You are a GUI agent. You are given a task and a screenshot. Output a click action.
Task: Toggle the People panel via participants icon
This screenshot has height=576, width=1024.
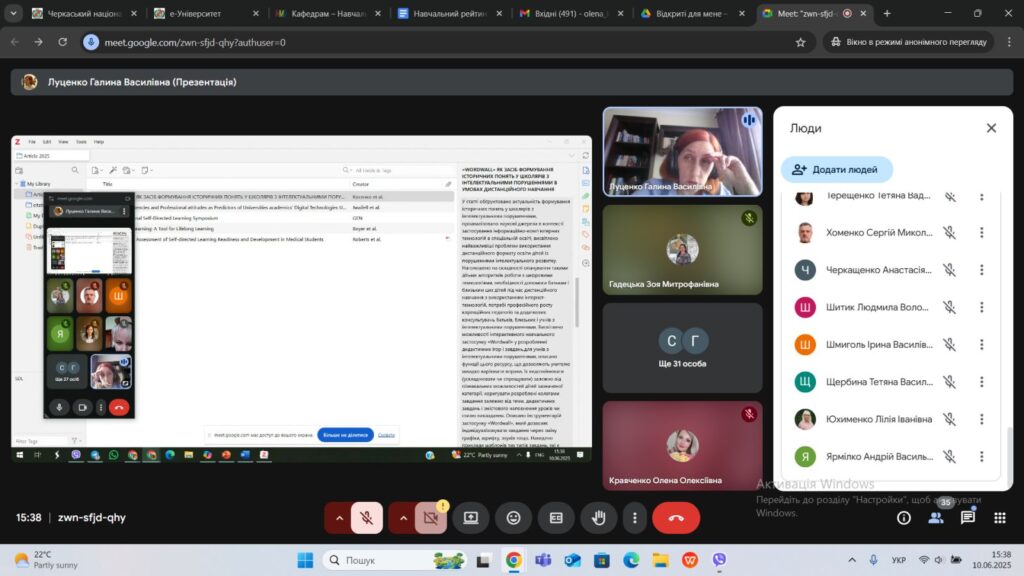pyautogui.click(x=936, y=518)
